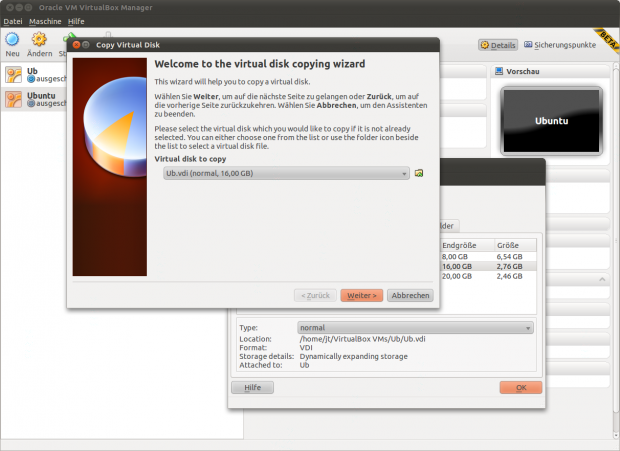Viewport: 620px width, 451px height.
Task: Select the 16,00 GB disk row
Action: [488, 266]
